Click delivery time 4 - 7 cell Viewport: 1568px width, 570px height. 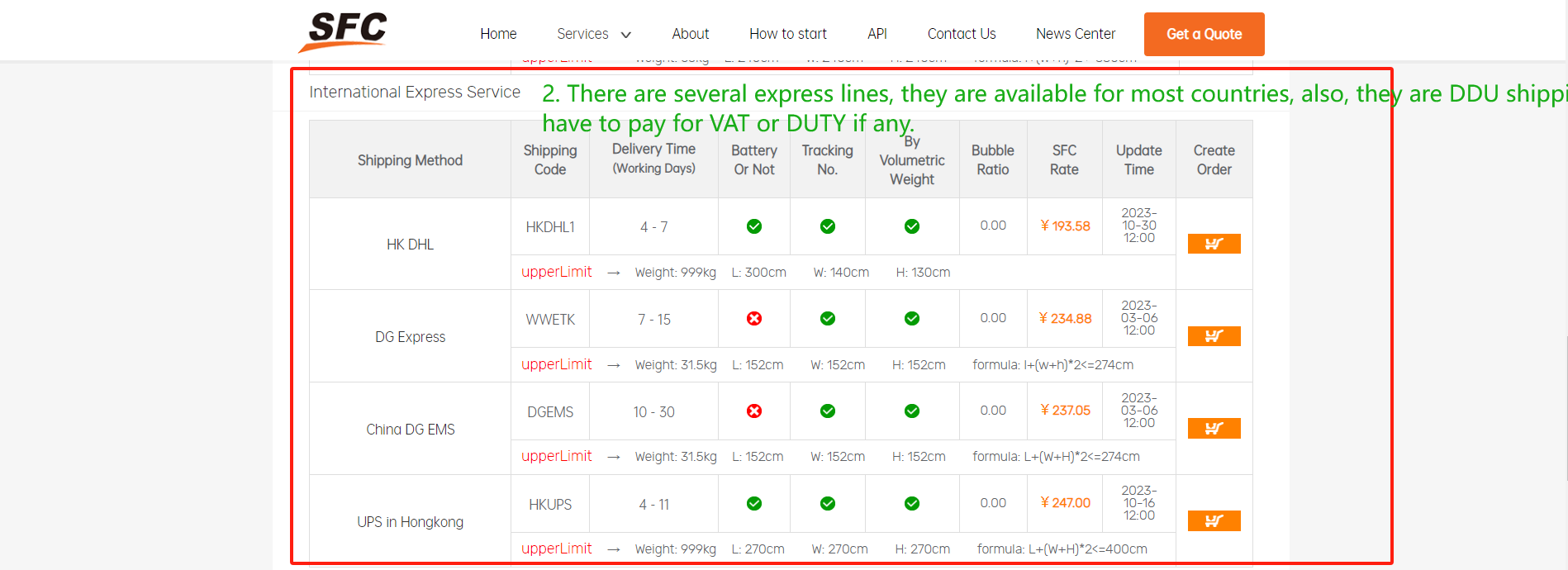(654, 227)
